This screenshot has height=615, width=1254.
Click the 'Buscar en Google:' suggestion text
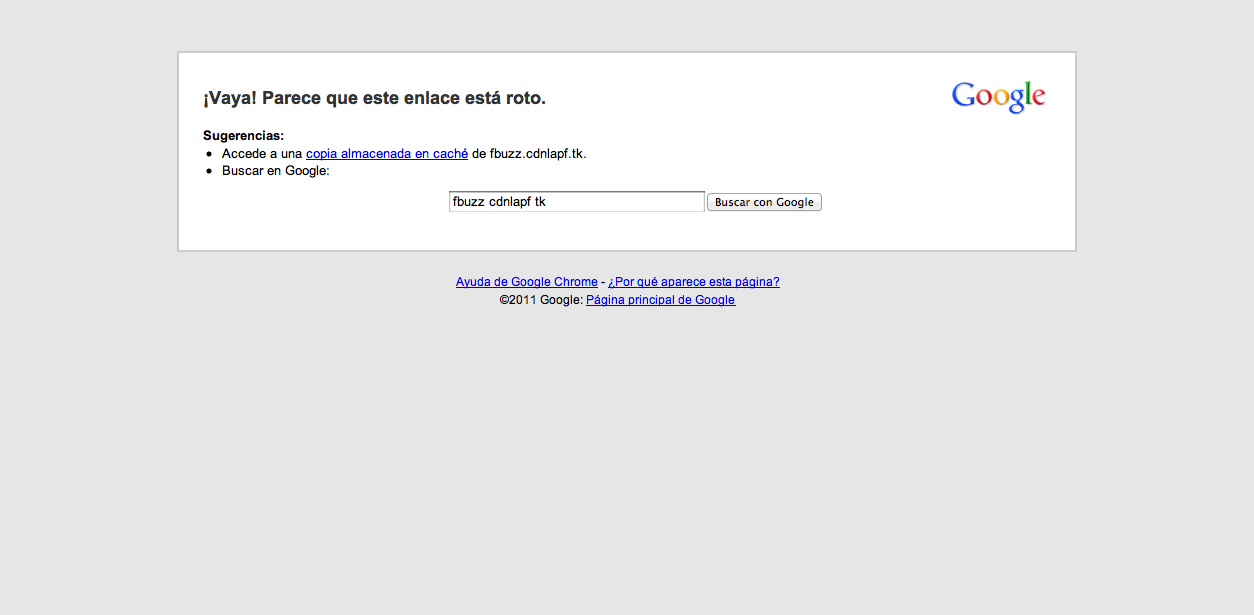(276, 171)
